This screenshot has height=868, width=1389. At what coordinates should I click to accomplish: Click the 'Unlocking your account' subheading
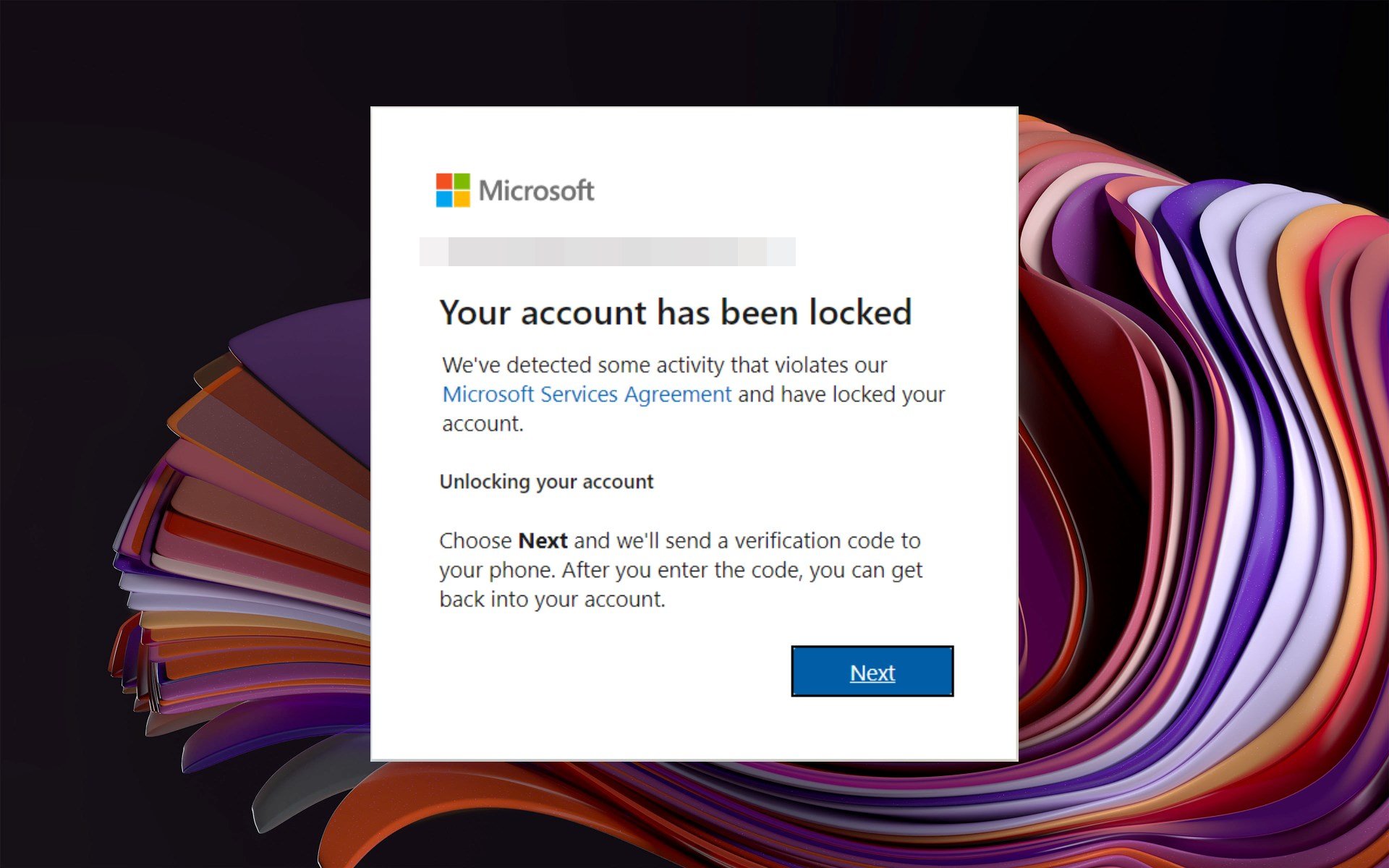(546, 482)
